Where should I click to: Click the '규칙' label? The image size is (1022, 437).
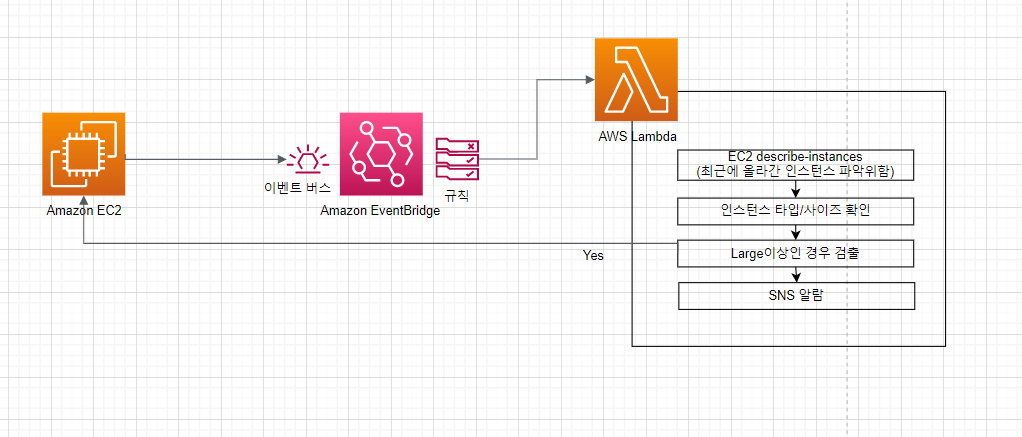tap(457, 195)
